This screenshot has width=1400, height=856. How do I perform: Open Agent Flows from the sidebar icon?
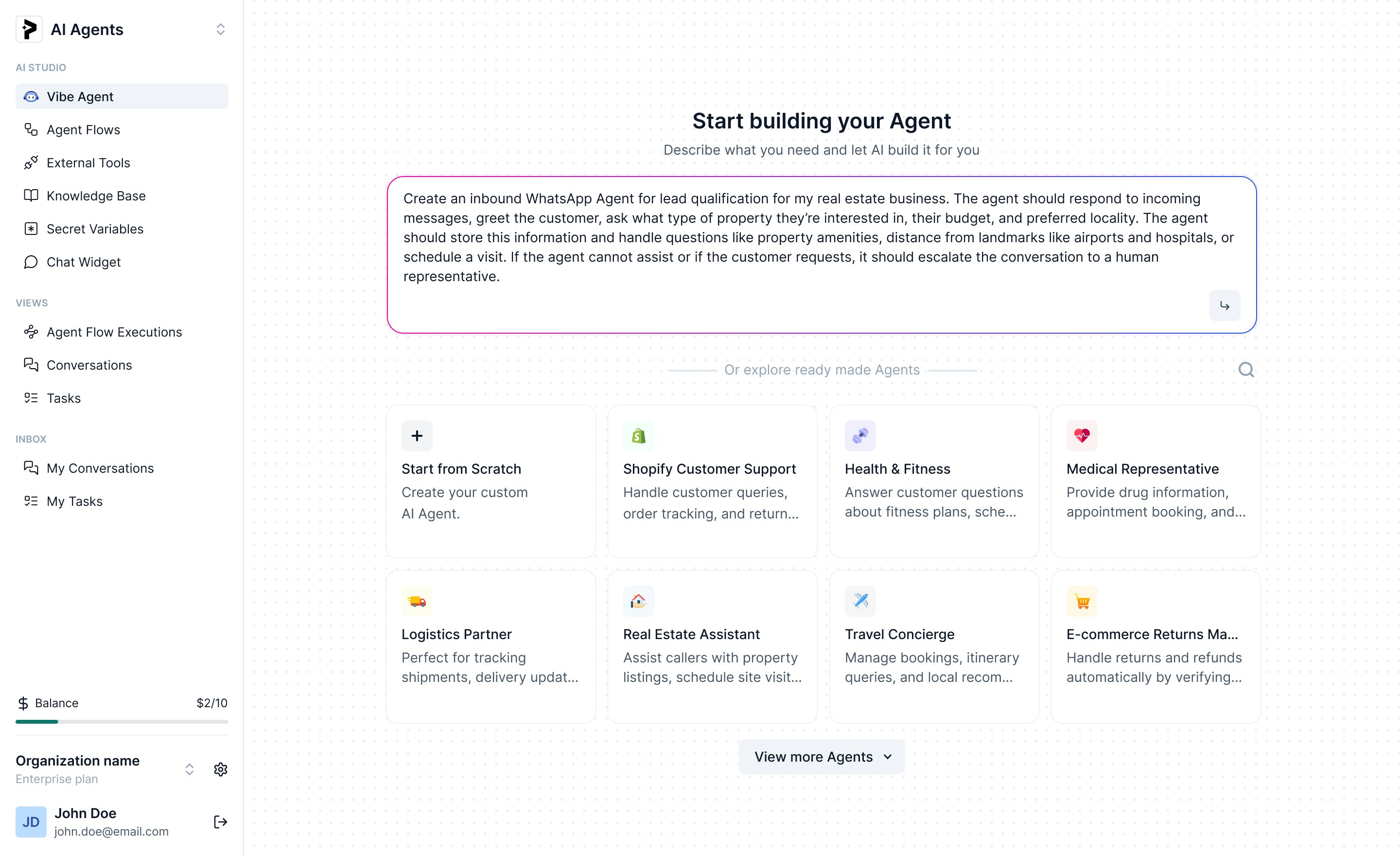[x=31, y=129]
